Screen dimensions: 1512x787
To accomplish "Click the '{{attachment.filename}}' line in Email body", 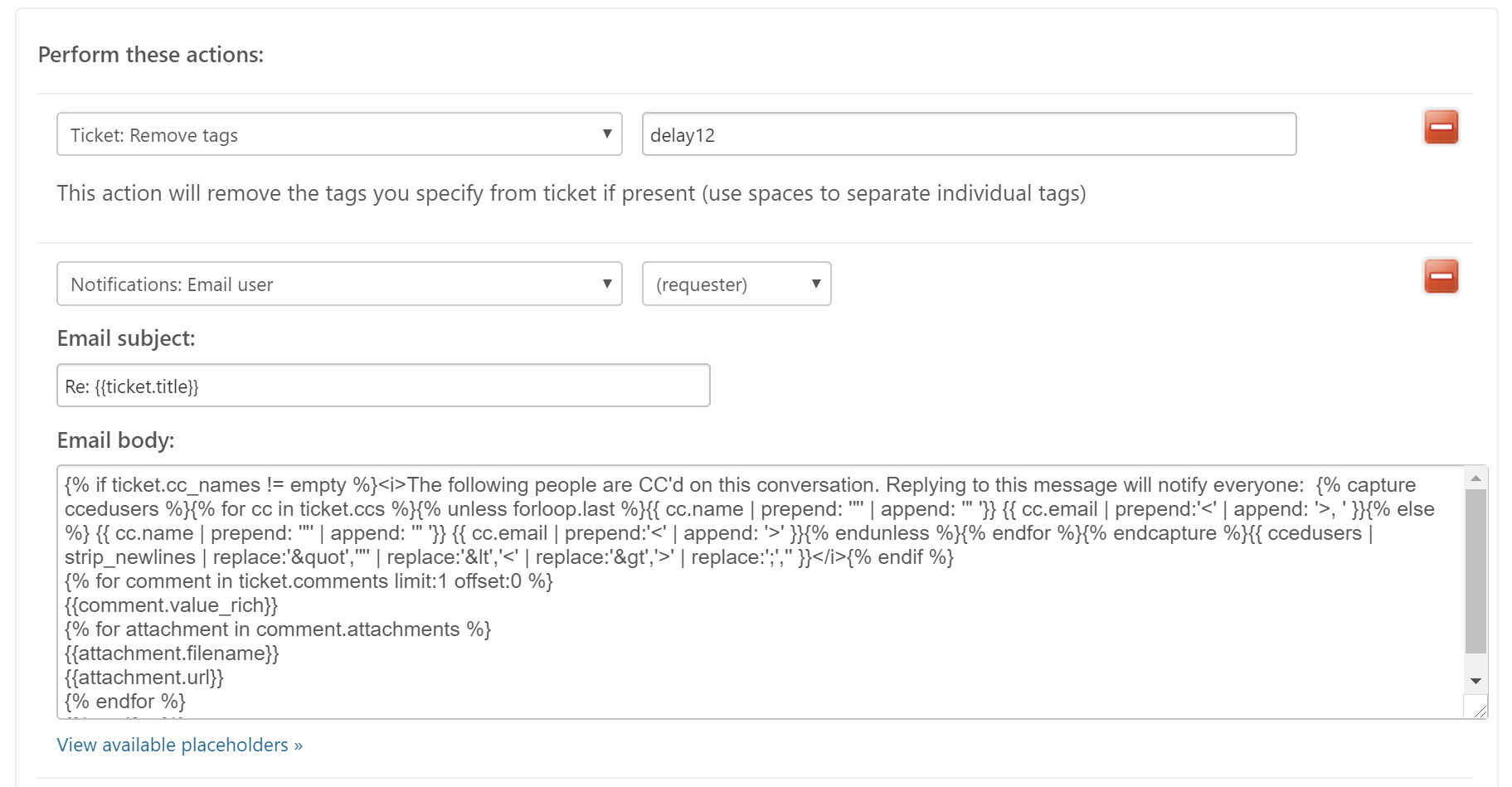I will (172, 653).
